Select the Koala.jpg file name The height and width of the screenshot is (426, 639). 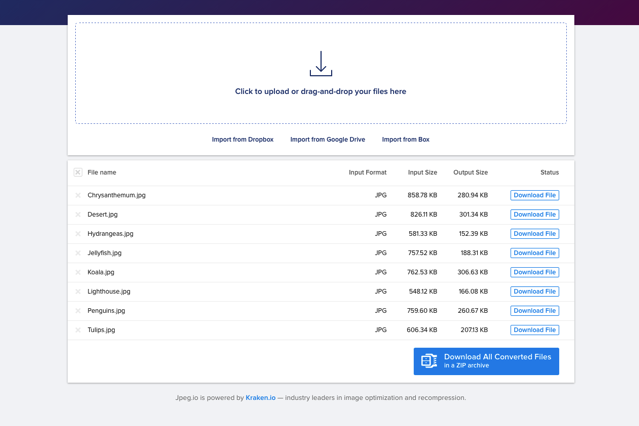click(x=101, y=272)
